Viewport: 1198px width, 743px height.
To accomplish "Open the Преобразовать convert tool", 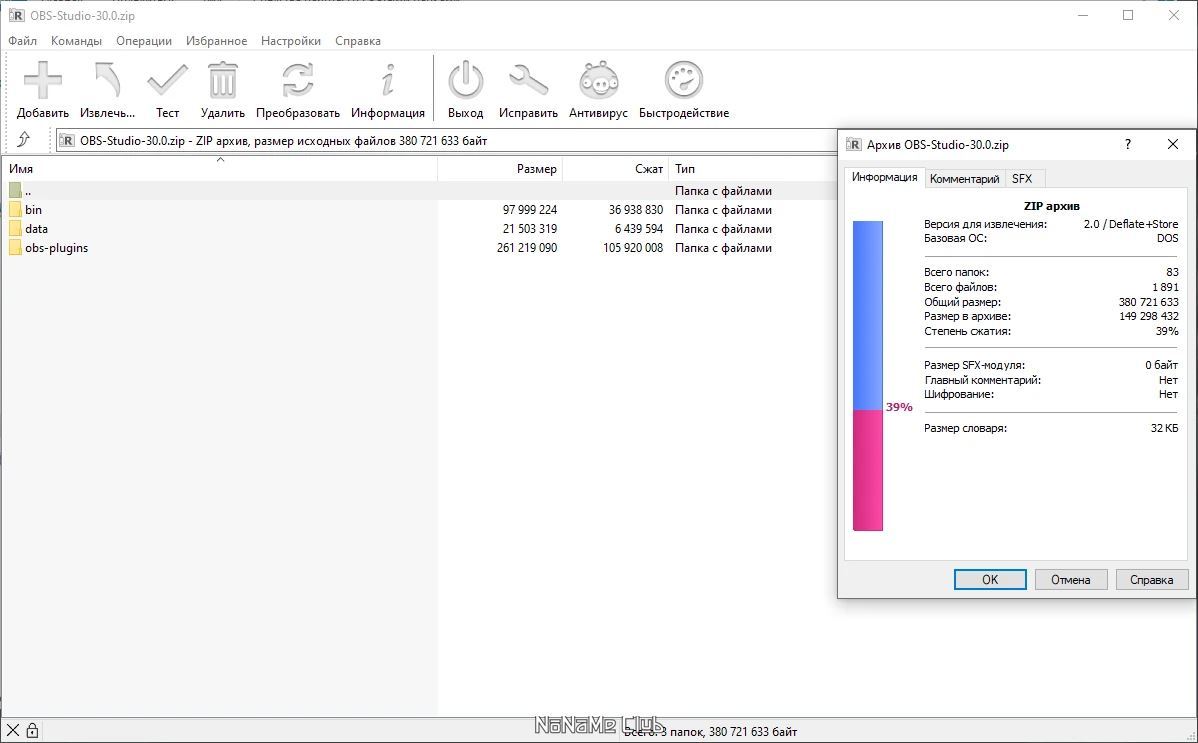I will 297,79.
